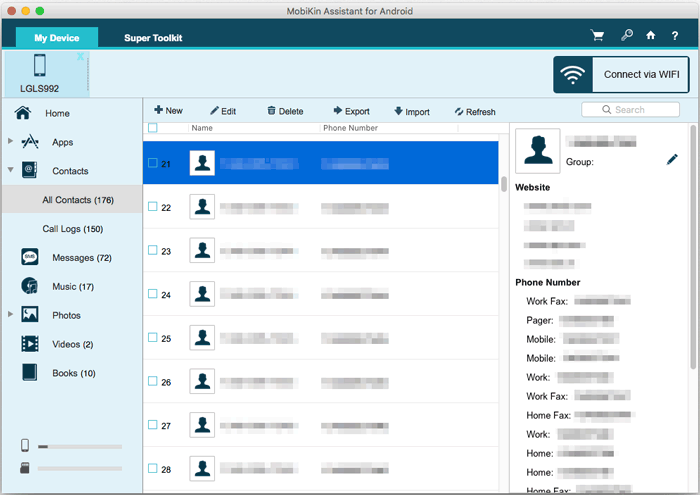Click the details panel scrollbar
The height and width of the screenshot is (495, 700).
pos(693,247)
